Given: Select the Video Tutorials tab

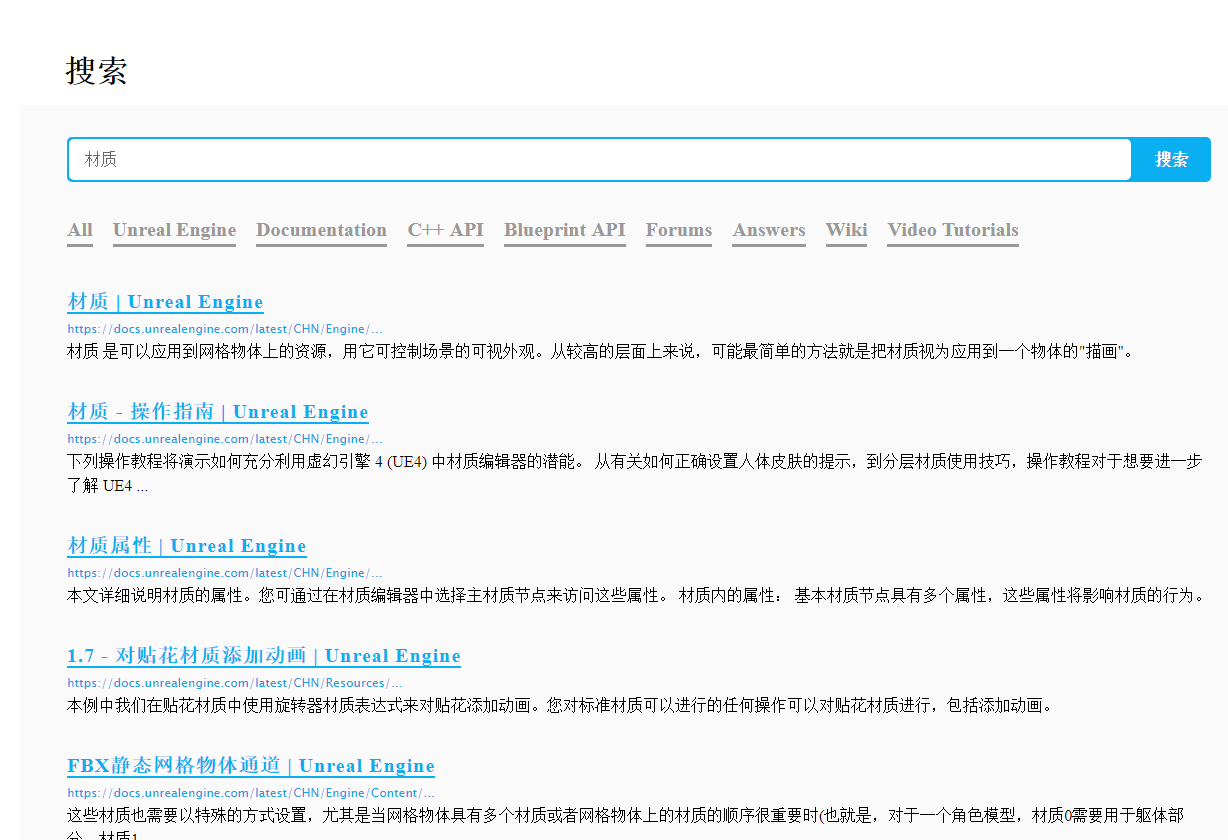Looking at the screenshot, I should (953, 231).
